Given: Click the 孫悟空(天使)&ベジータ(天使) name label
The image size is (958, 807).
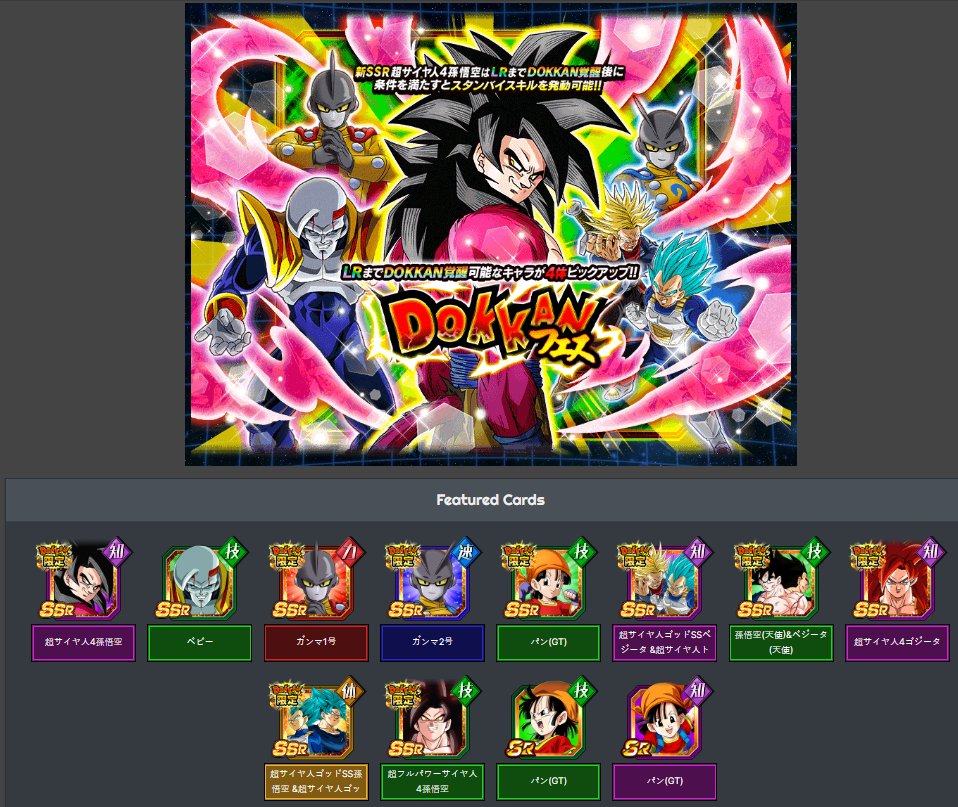Looking at the screenshot, I should click(x=781, y=642).
